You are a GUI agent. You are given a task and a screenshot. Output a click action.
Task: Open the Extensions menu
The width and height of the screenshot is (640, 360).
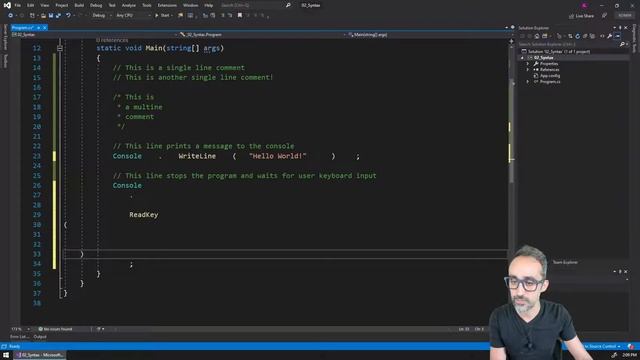[x=167, y=5]
